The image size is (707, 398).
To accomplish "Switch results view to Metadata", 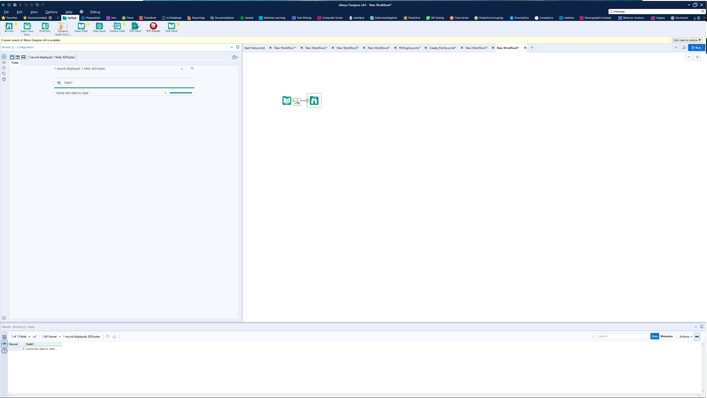I will pos(666,336).
